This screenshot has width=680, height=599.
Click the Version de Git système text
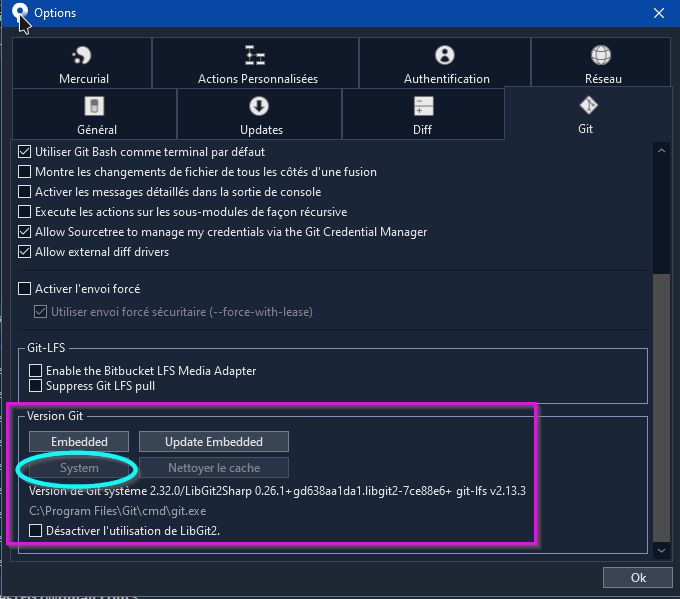277,491
